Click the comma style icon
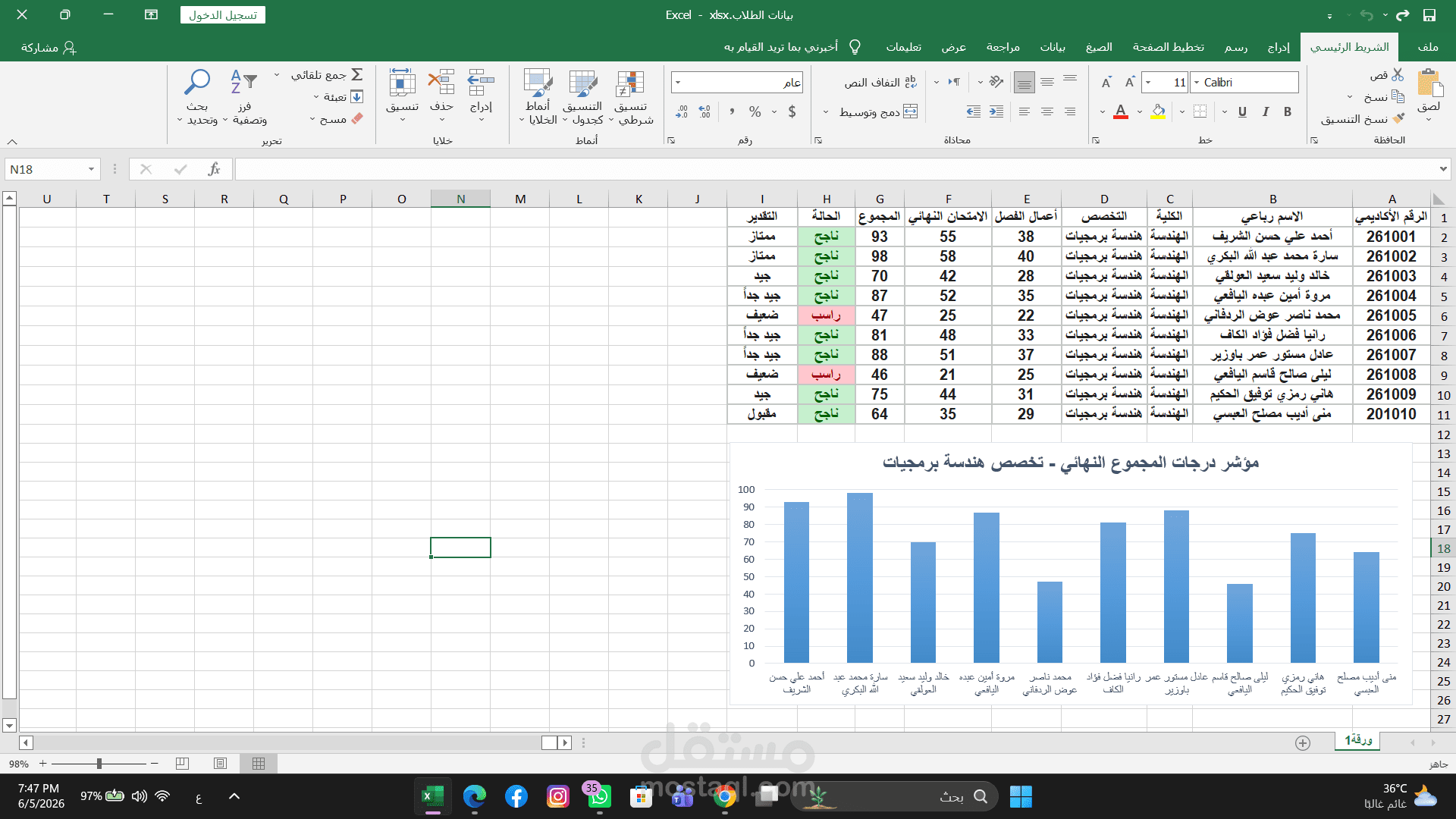The height and width of the screenshot is (819, 1456). point(732,111)
